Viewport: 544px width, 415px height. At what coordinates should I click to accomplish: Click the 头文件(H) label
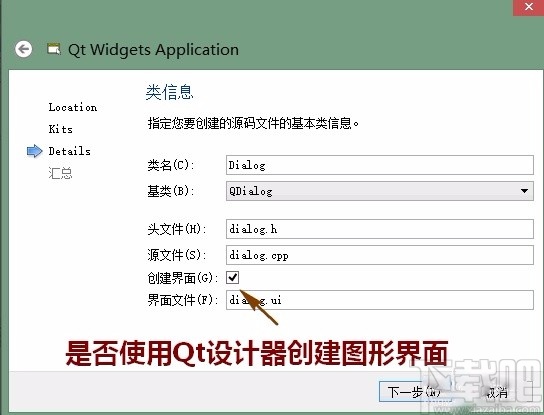[x=177, y=229]
